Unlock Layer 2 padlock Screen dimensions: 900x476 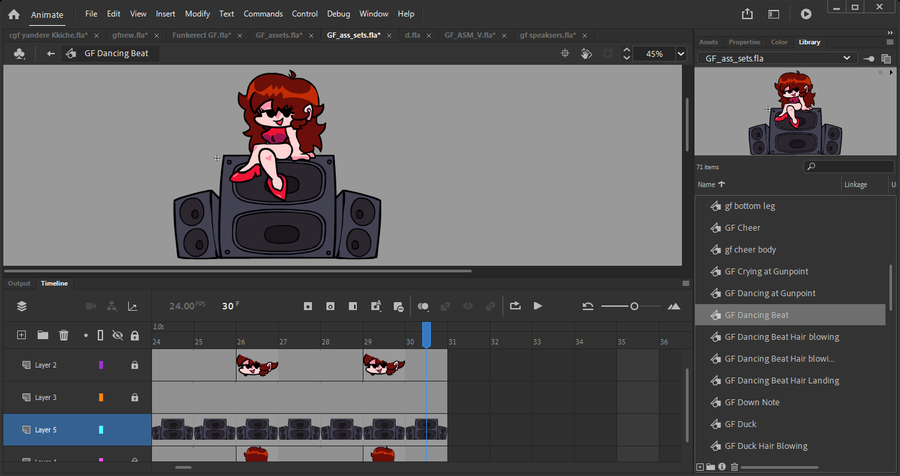(134, 365)
